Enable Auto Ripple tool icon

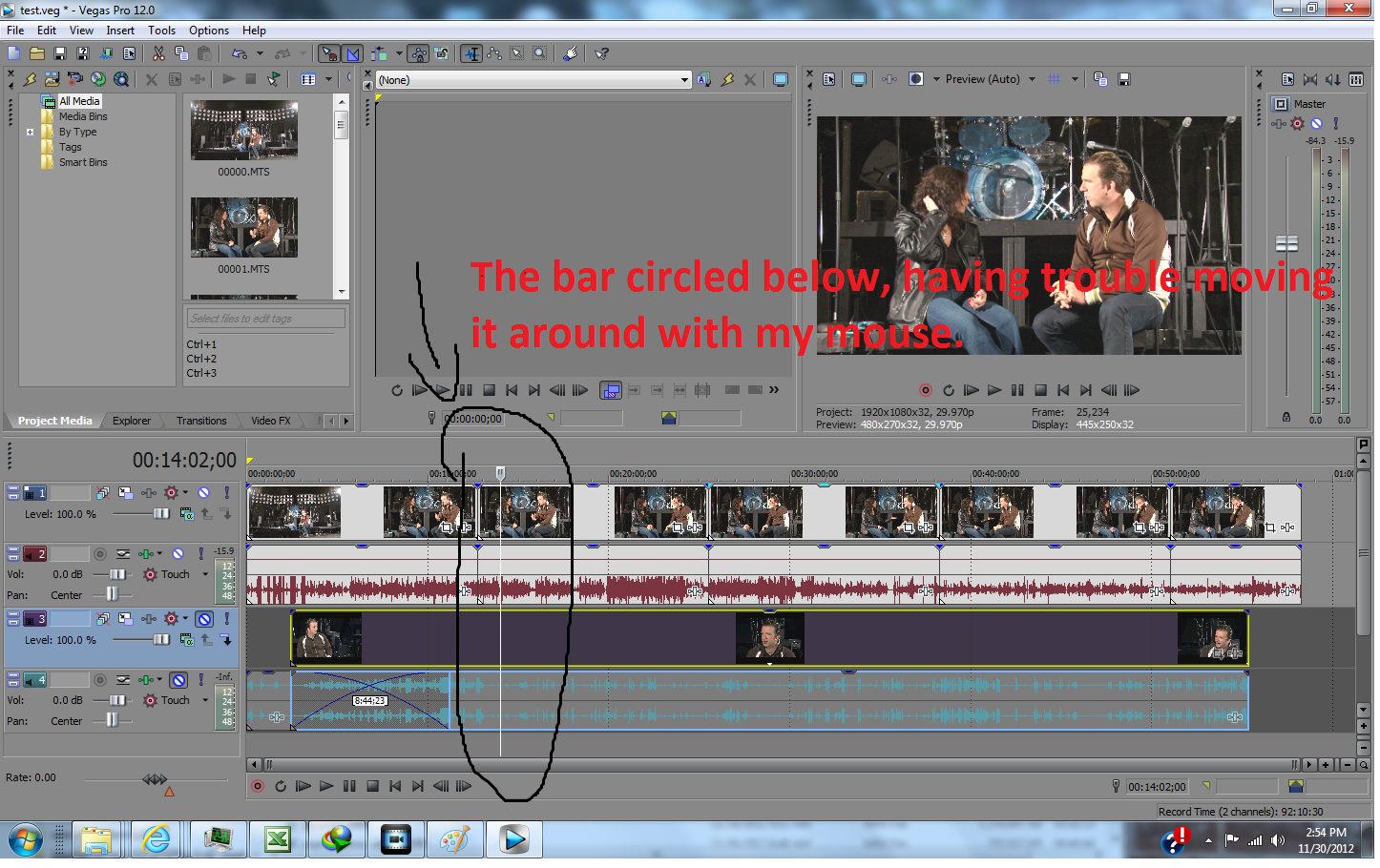[x=381, y=54]
